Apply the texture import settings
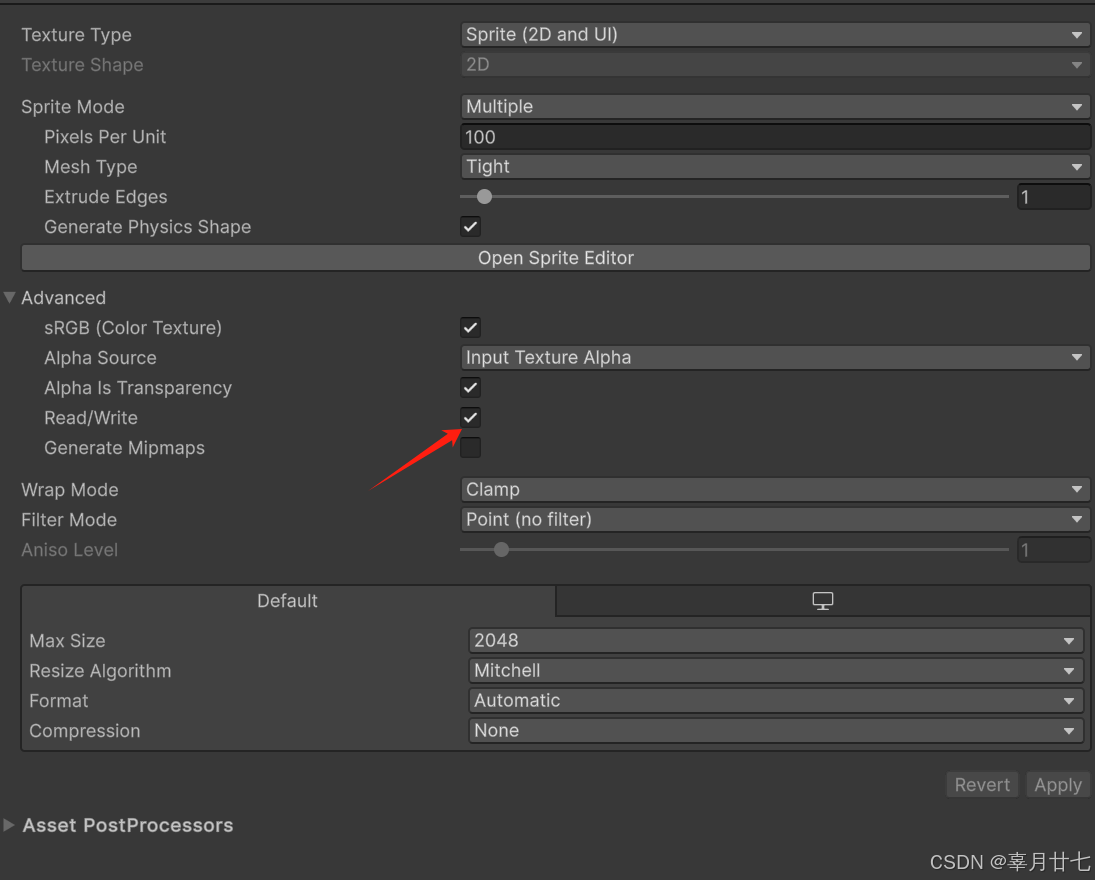The height and width of the screenshot is (880, 1095). (x=1057, y=784)
